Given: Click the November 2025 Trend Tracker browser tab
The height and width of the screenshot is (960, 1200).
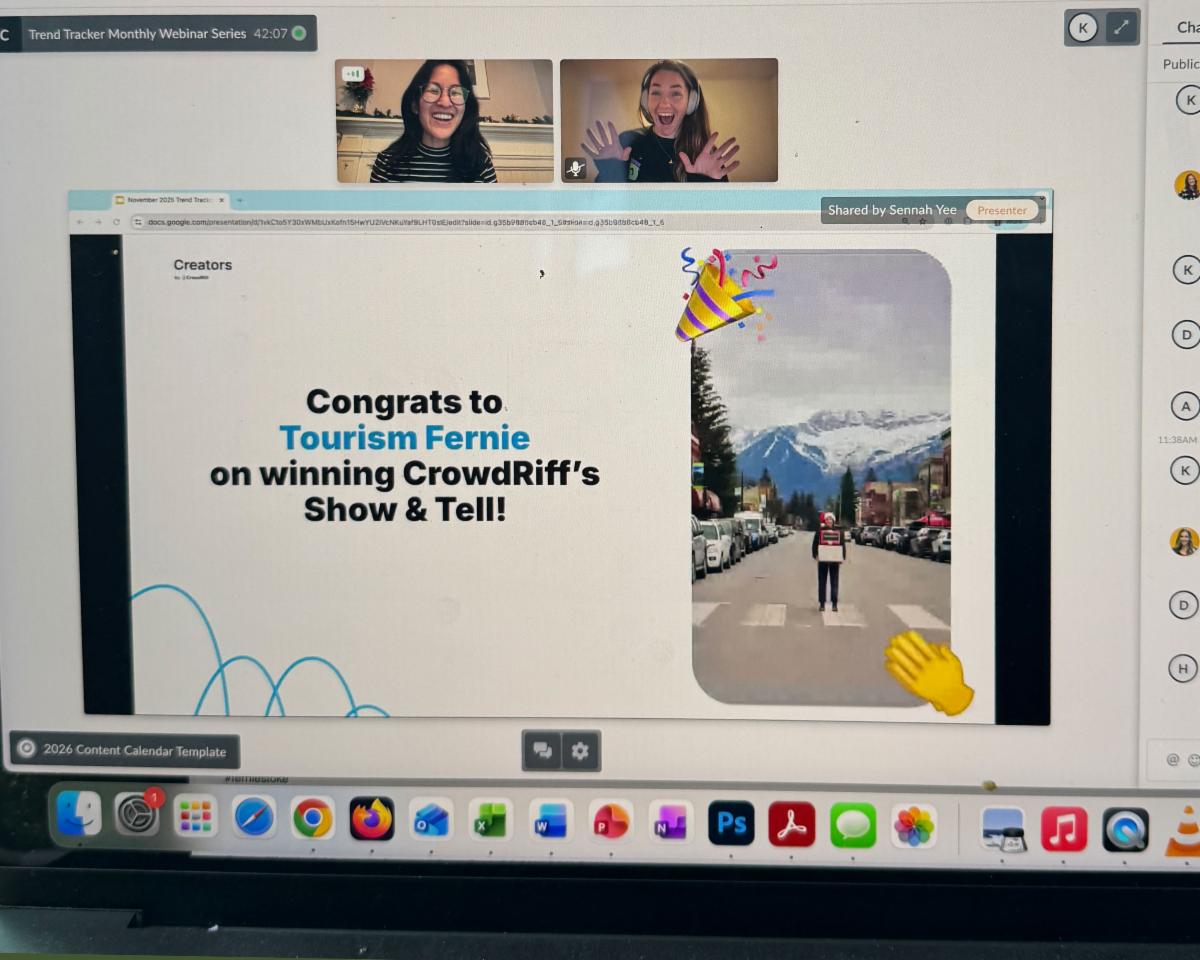Looking at the screenshot, I should [170, 200].
